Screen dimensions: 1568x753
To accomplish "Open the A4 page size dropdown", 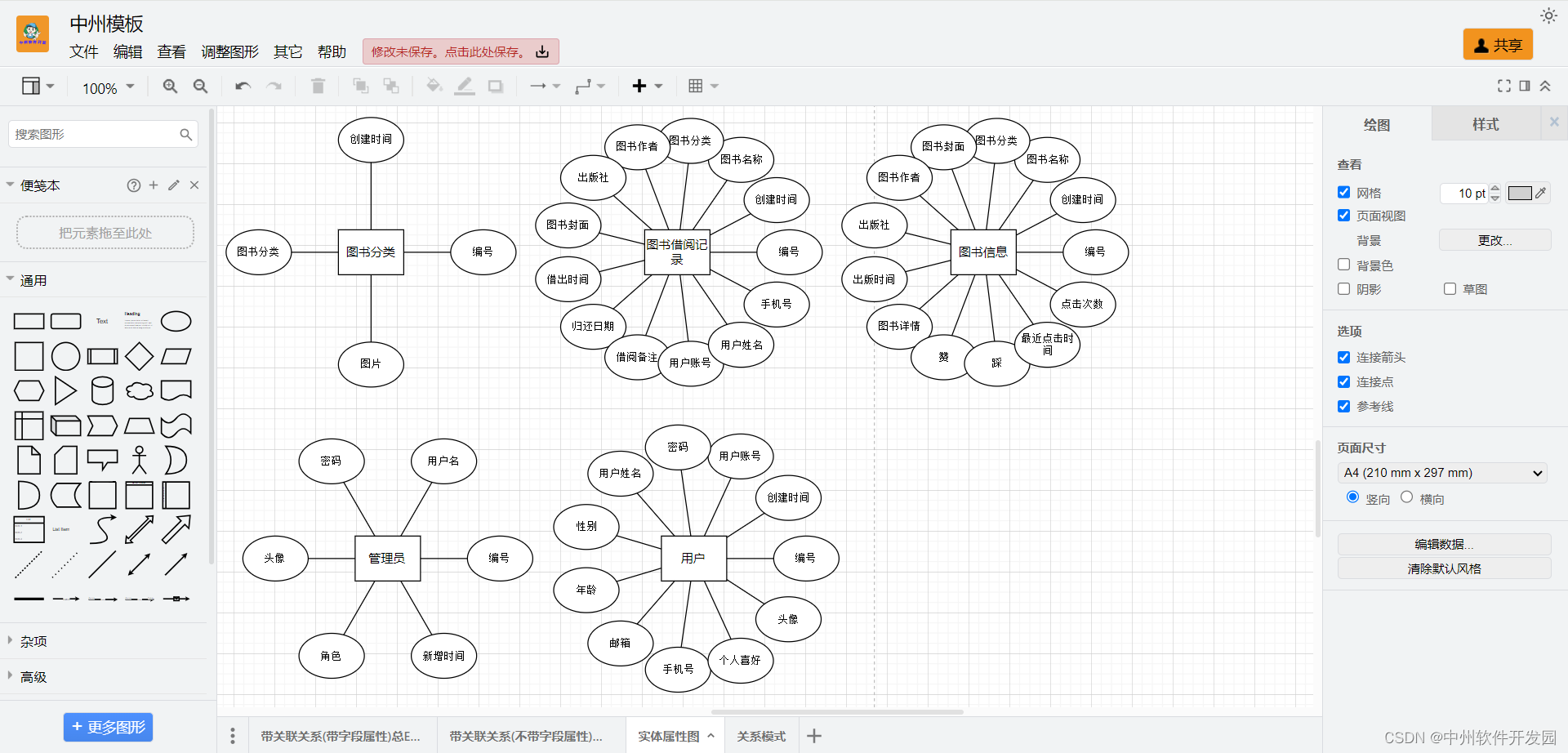I will pos(1441,473).
